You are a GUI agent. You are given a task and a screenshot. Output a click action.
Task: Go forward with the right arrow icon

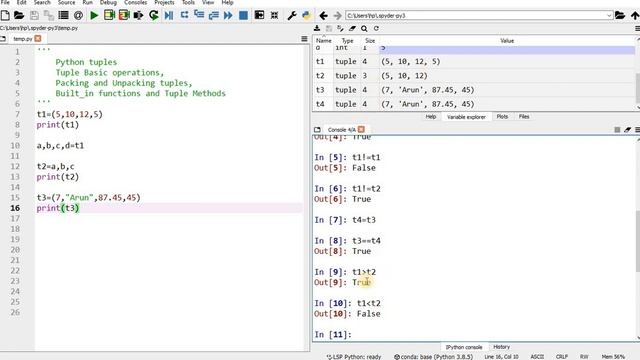click(x=338, y=16)
